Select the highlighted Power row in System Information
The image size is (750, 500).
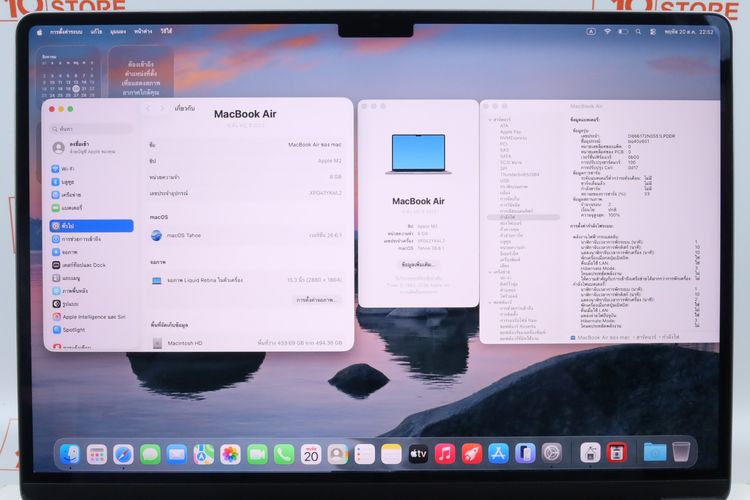(523, 217)
